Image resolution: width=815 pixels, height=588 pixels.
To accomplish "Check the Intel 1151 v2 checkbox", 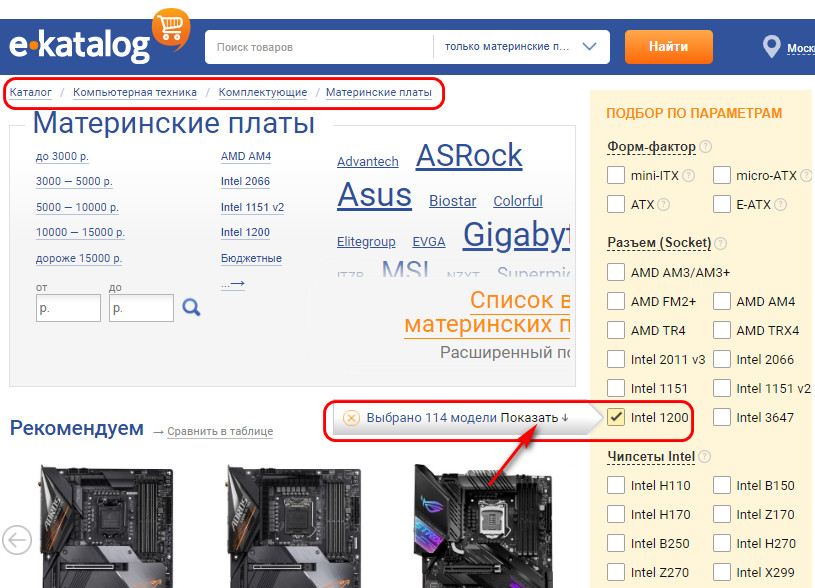I will (722, 388).
